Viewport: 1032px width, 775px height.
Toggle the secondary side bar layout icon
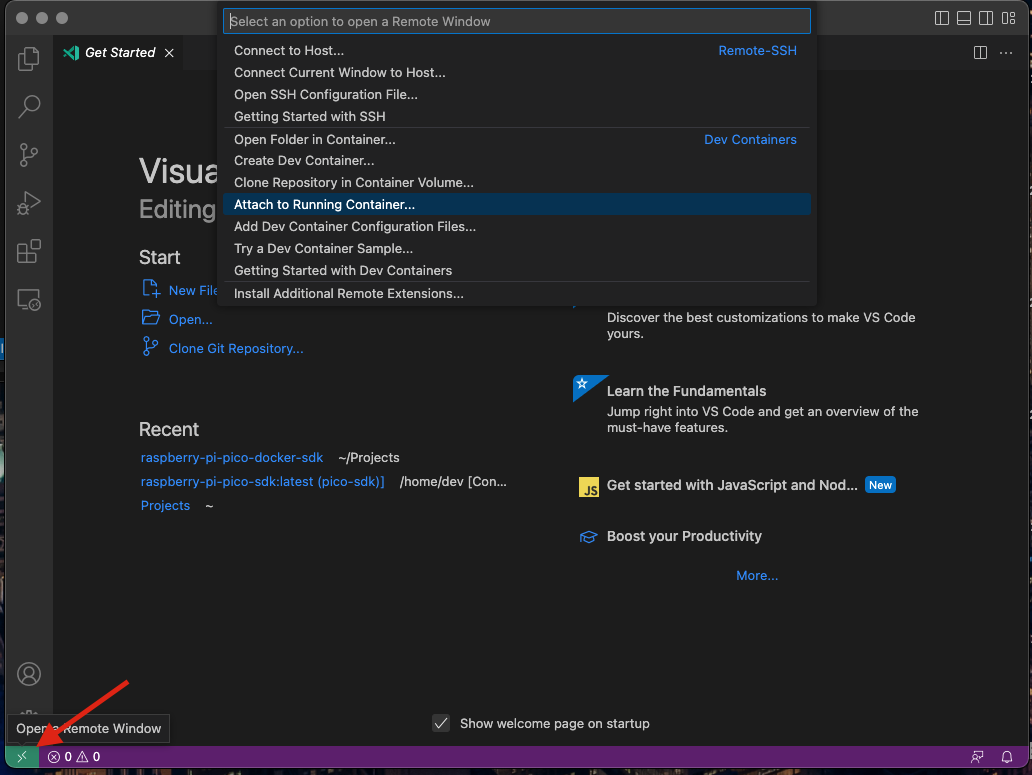[x=986, y=18]
